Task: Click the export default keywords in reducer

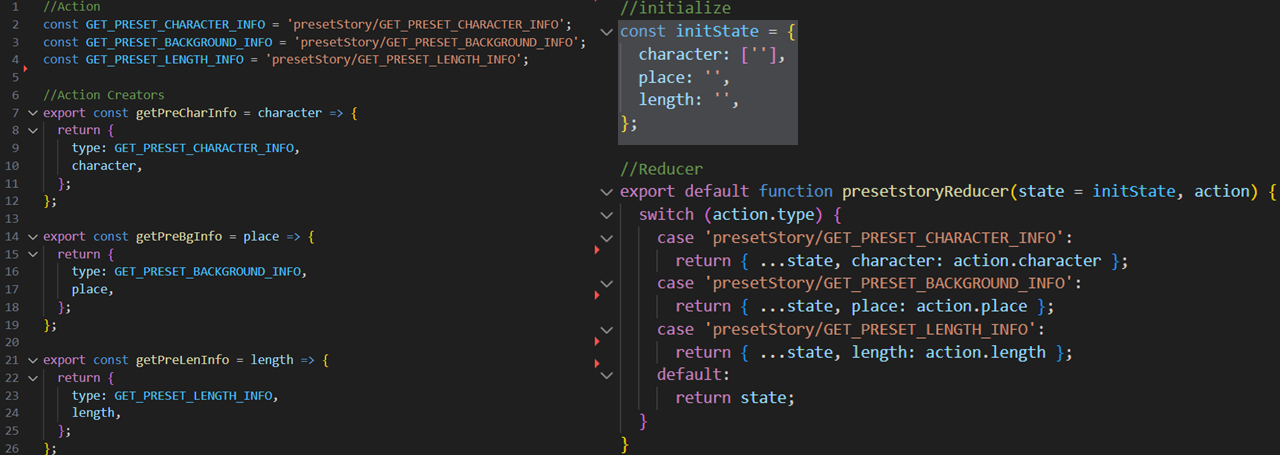Action: tap(685, 191)
